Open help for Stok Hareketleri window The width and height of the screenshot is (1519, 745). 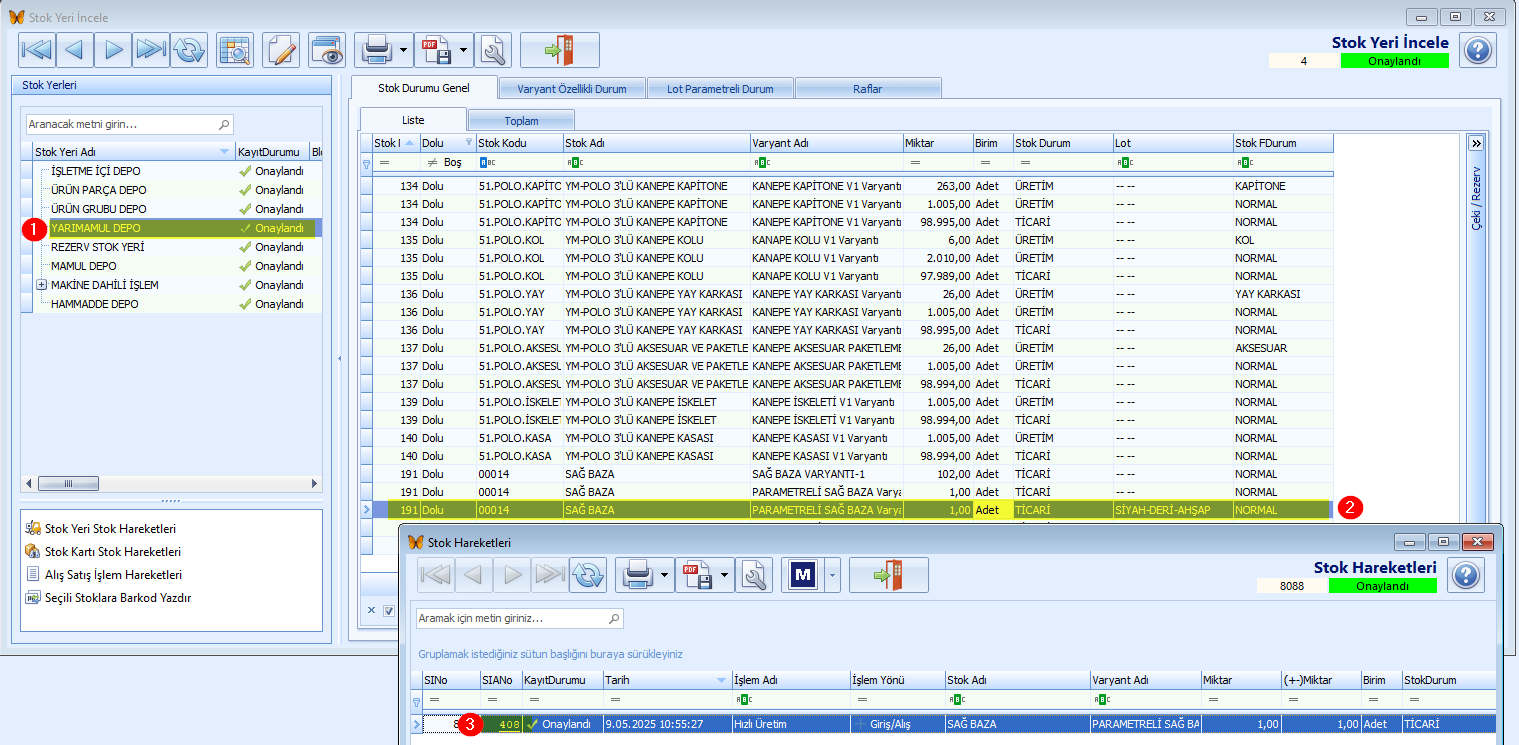(x=1465, y=575)
